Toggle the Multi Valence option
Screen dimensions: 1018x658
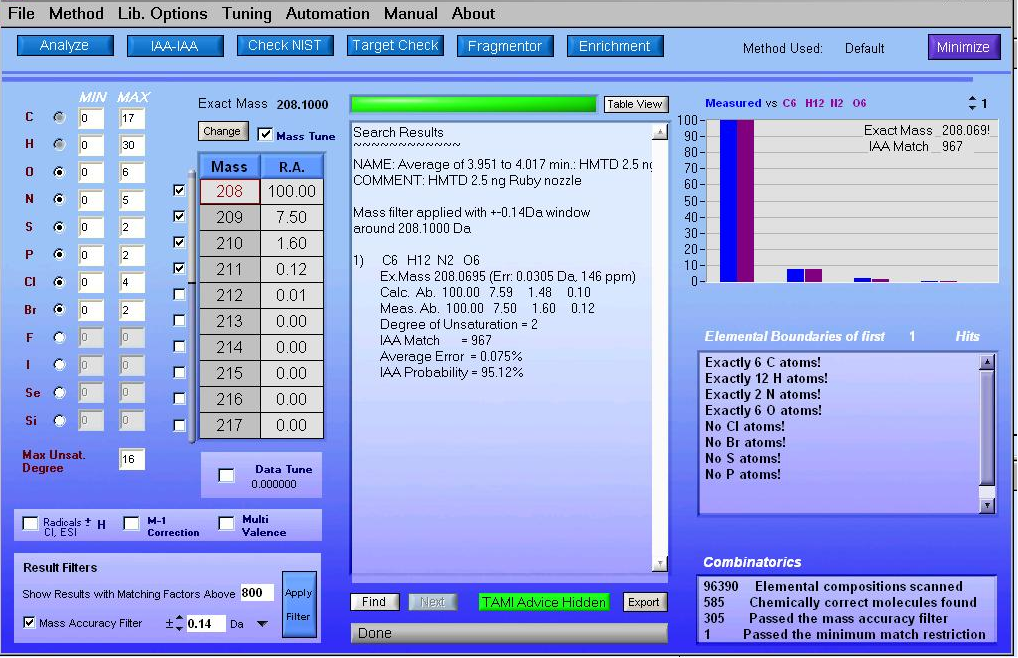(226, 524)
